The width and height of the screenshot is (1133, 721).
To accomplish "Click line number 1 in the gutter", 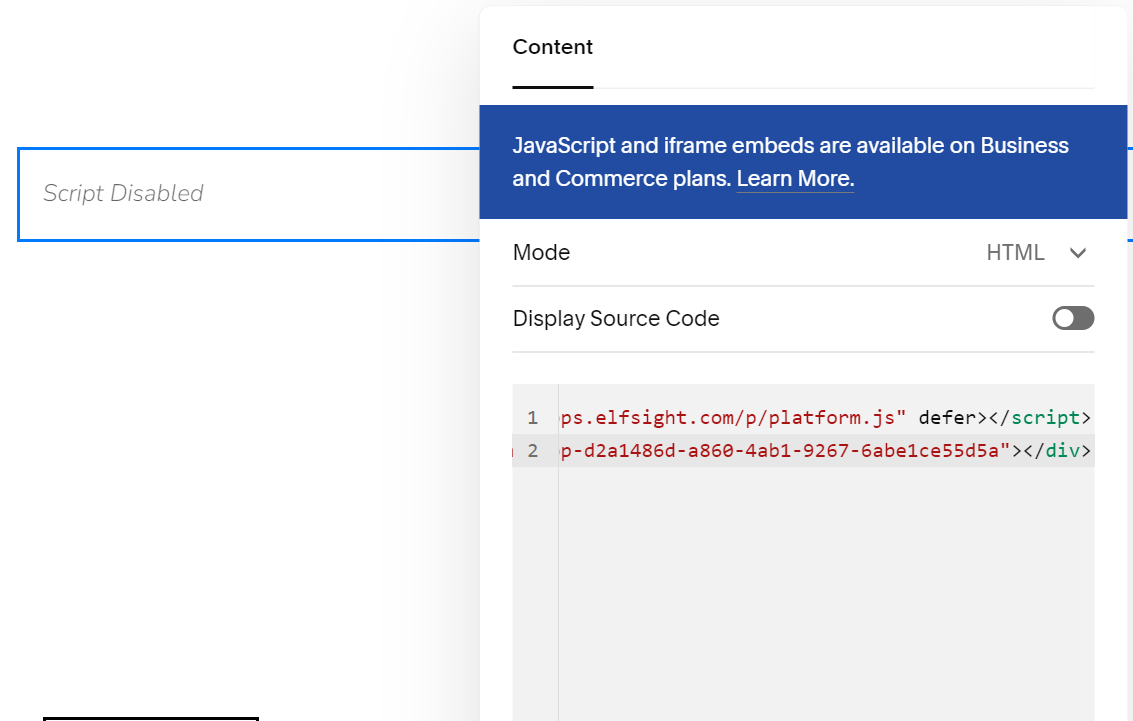I will pyautogui.click(x=532, y=417).
